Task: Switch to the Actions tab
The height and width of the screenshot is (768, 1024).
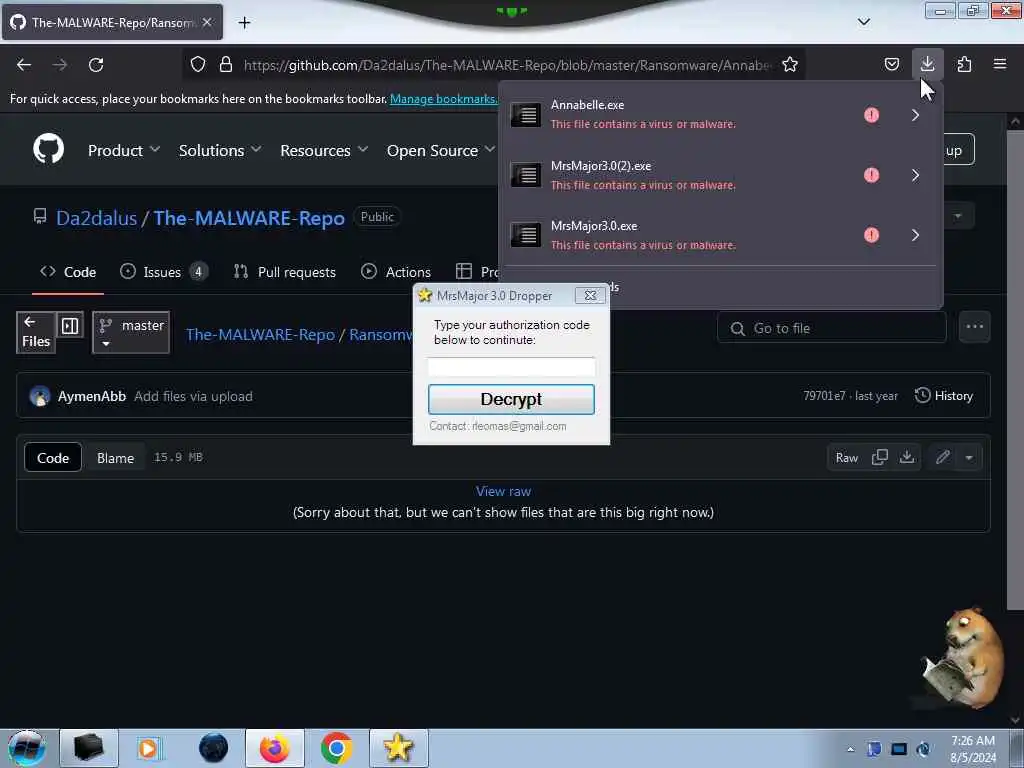Action: coord(396,272)
